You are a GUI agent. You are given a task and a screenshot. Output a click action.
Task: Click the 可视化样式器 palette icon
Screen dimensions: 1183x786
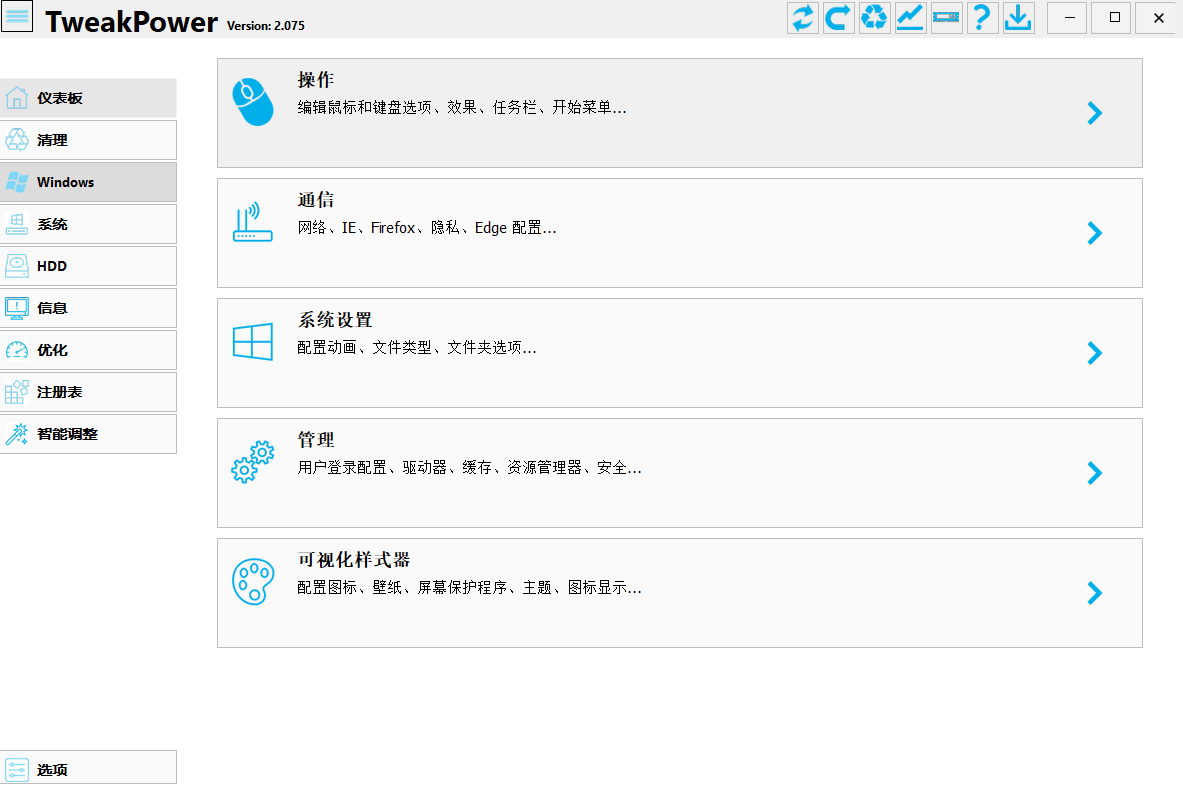[252, 581]
